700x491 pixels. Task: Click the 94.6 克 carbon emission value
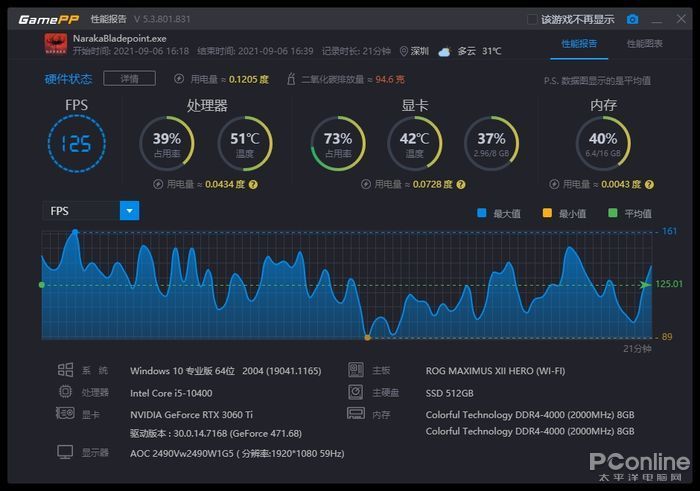click(x=390, y=79)
